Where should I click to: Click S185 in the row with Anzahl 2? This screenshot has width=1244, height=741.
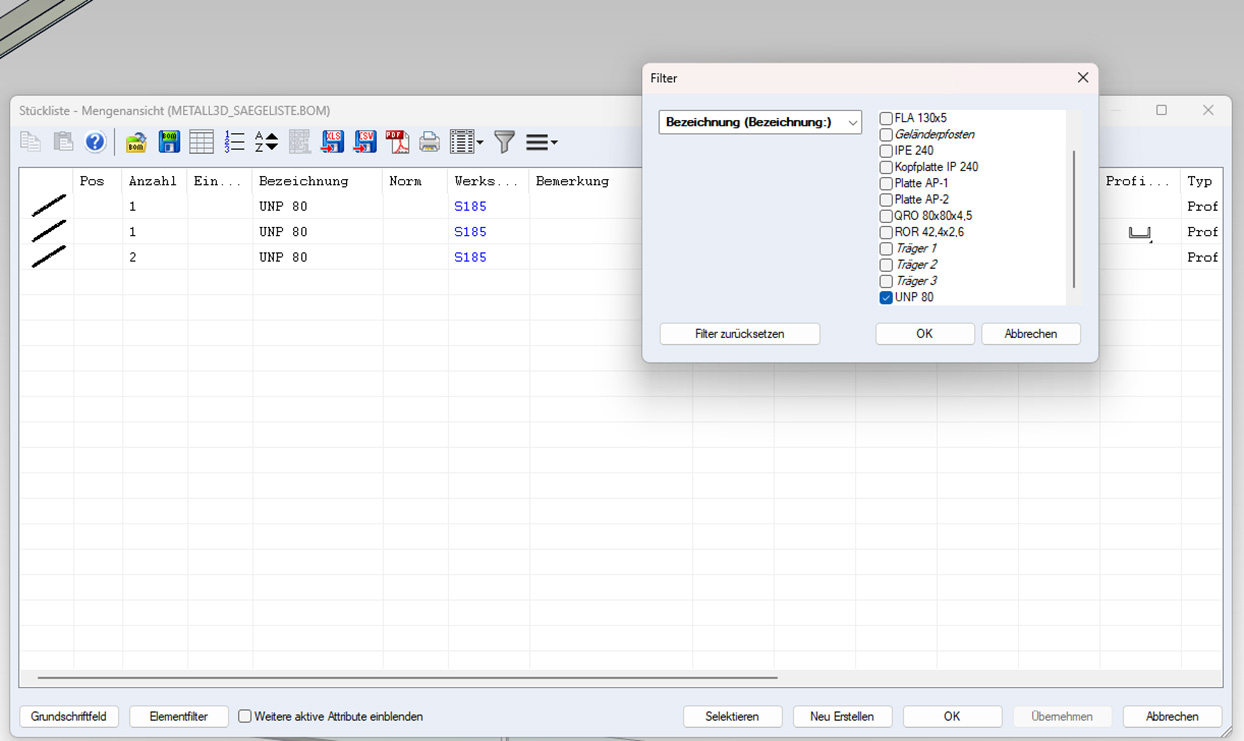pos(470,257)
